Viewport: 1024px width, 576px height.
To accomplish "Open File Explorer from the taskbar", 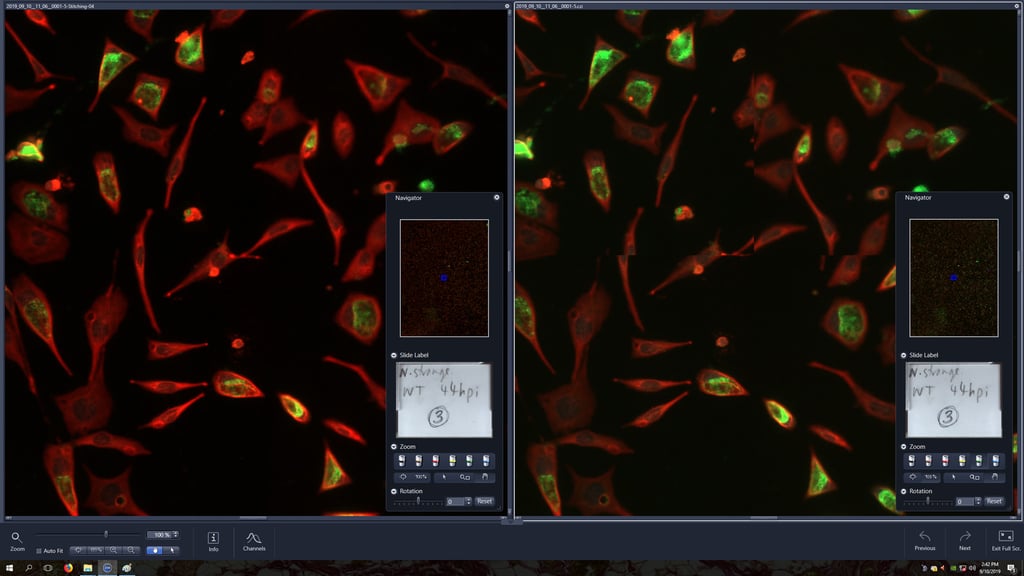I will click(x=88, y=568).
